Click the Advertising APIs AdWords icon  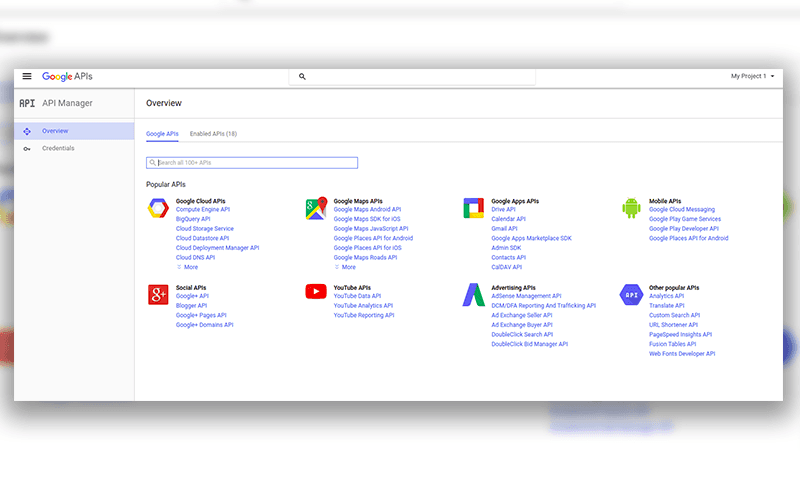coord(473,295)
